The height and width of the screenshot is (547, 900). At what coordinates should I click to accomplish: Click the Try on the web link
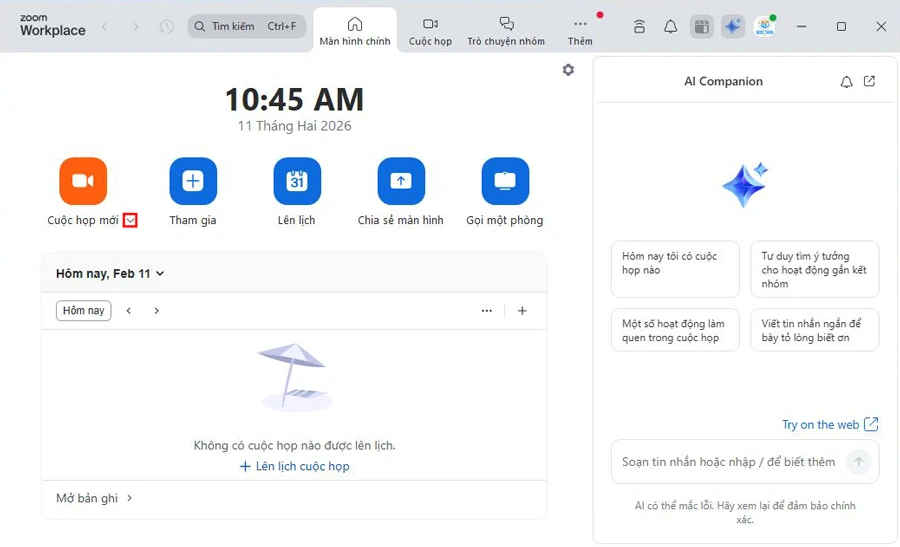click(829, 424)
